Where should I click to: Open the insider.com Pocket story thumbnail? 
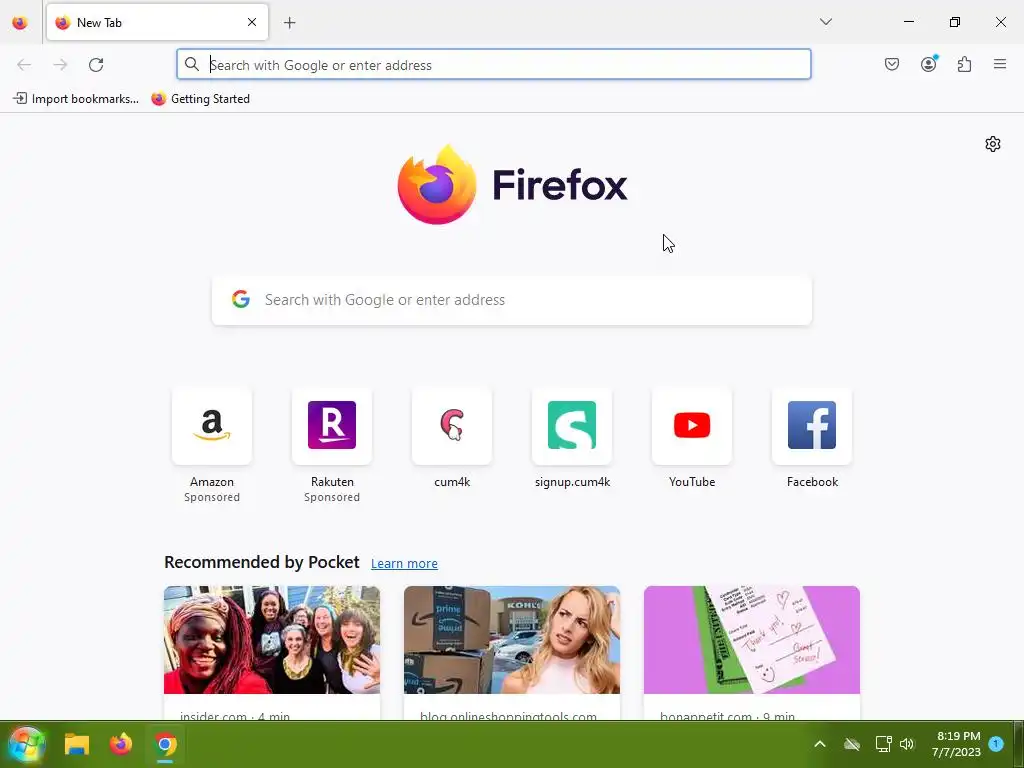pyautogui.click(x=272, y=640)
